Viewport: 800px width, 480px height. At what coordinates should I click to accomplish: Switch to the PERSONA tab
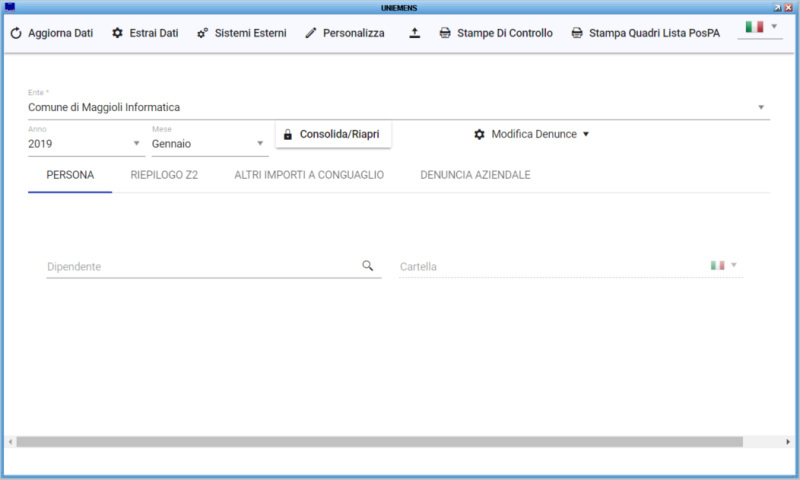click(x=70, y=175)
